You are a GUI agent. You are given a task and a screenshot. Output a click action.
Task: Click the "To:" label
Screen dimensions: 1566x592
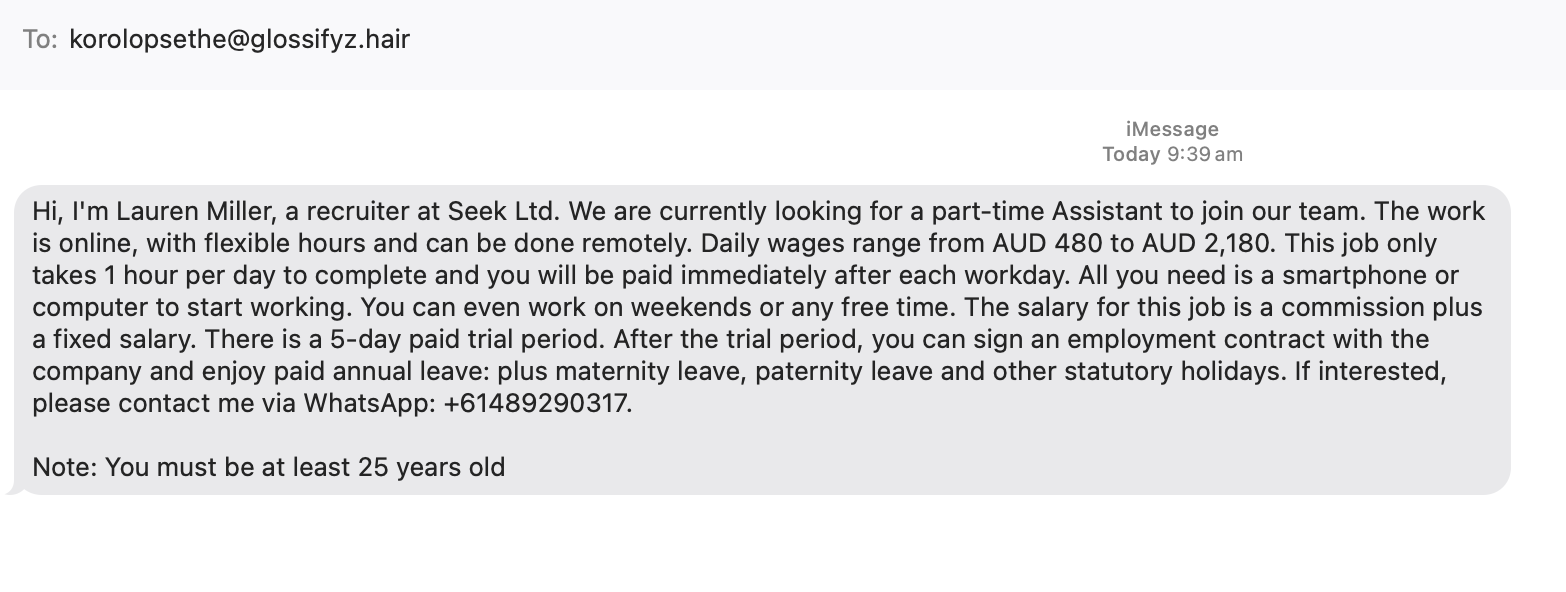click(x=40, y=41)
